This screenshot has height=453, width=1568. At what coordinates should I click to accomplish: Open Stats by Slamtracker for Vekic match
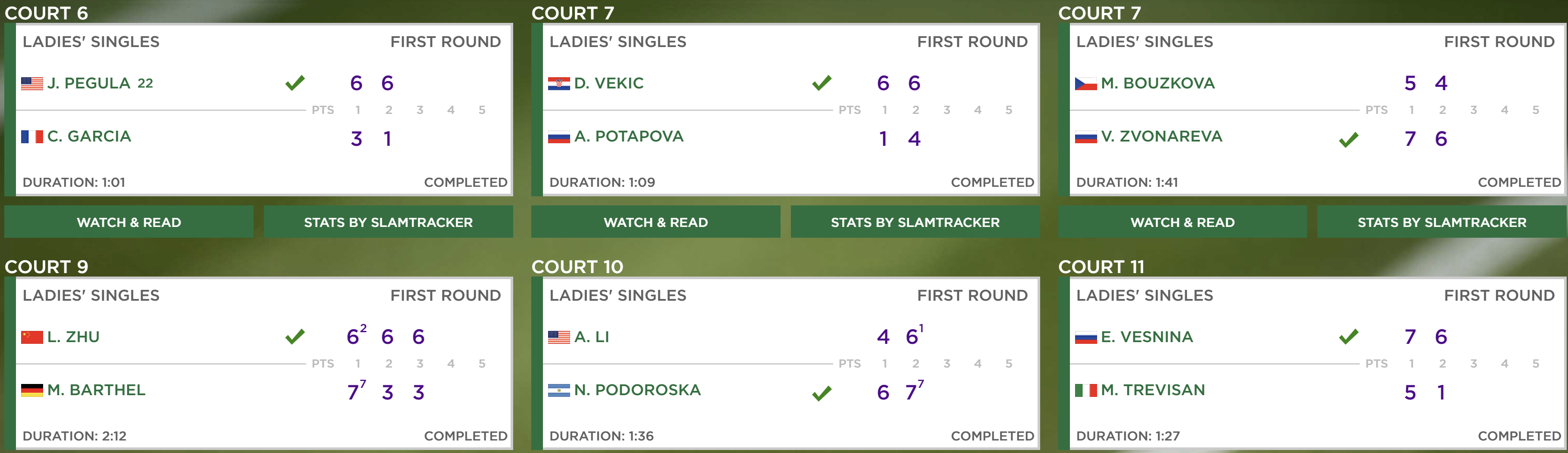[x=915, y=222]
